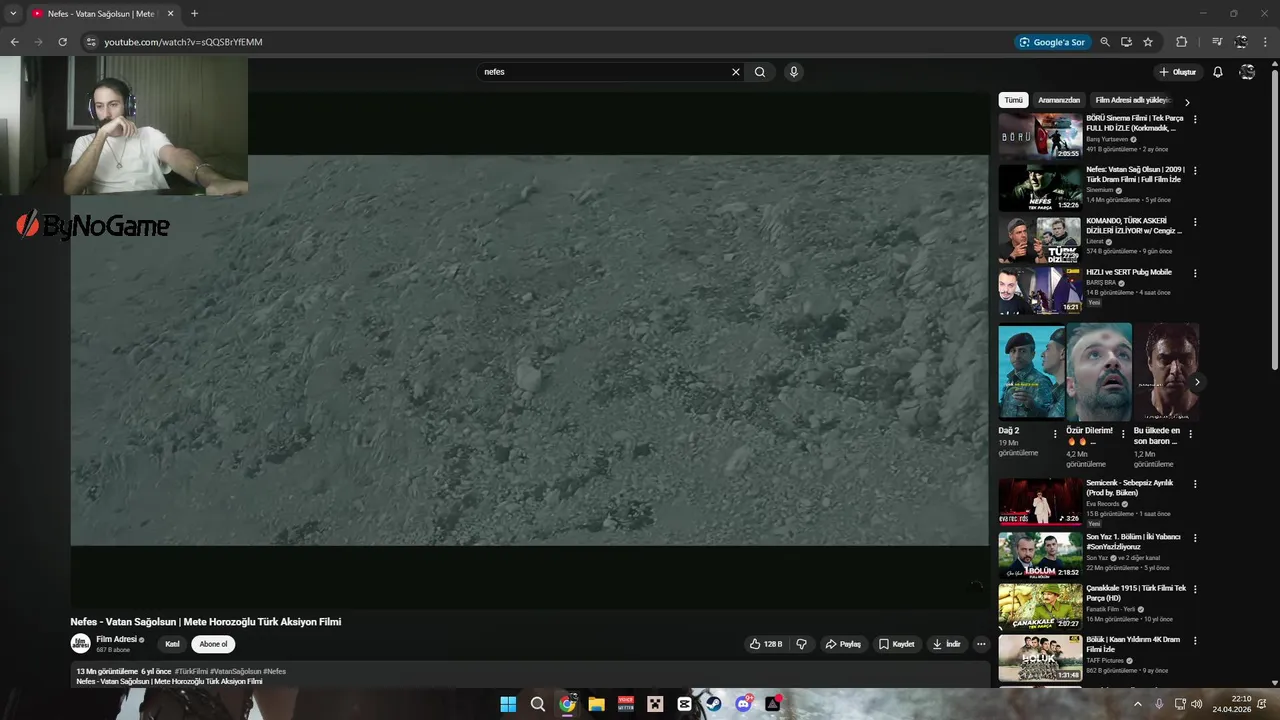Go back to the previous page

[14, 42]
